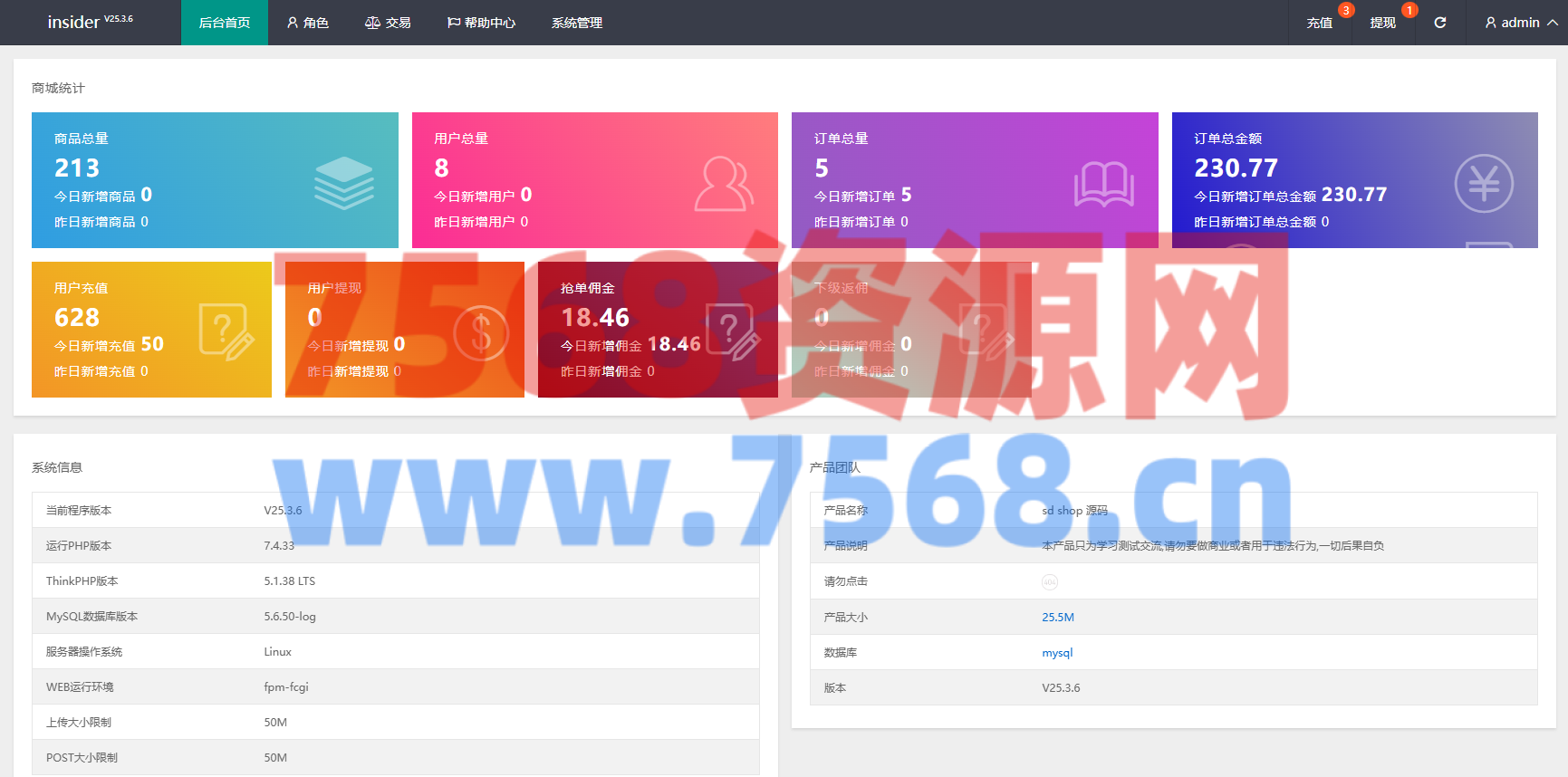Click the open book icon in 订单总量 card
The width and height of the screenshot is (1568, 777).
(x=1103, y=184)
